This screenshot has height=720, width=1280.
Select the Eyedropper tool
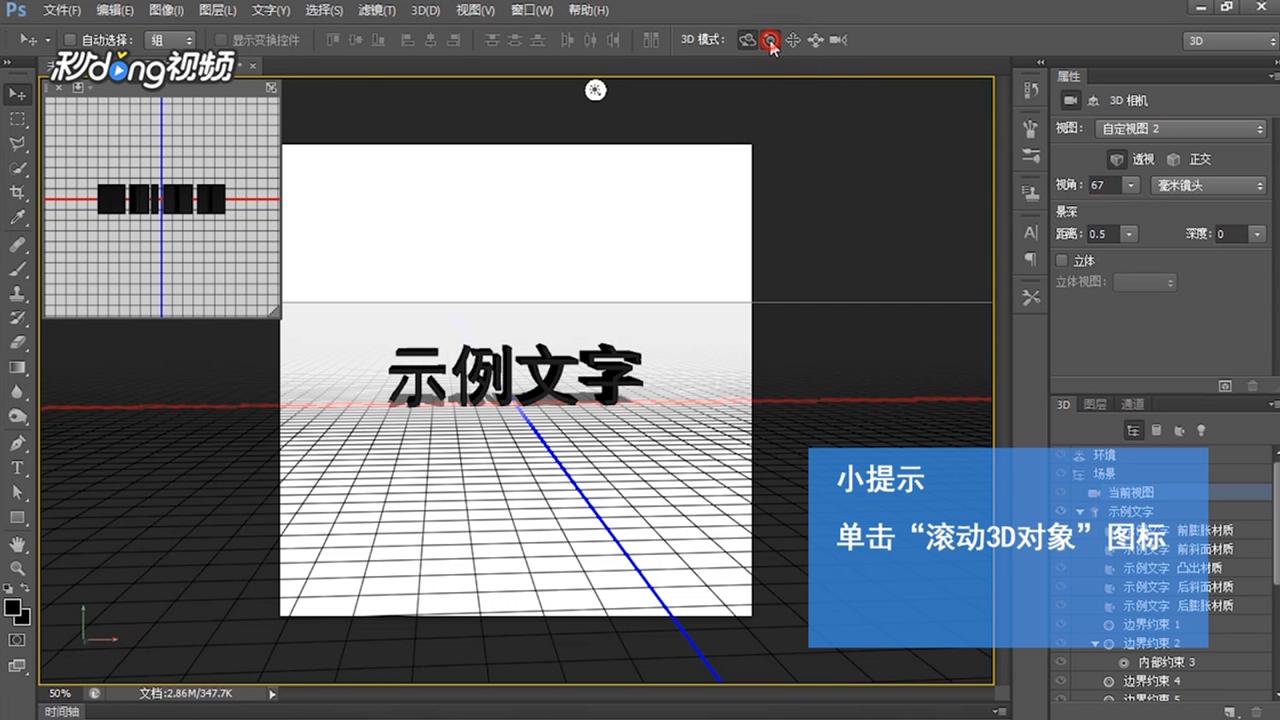[17, 218]
